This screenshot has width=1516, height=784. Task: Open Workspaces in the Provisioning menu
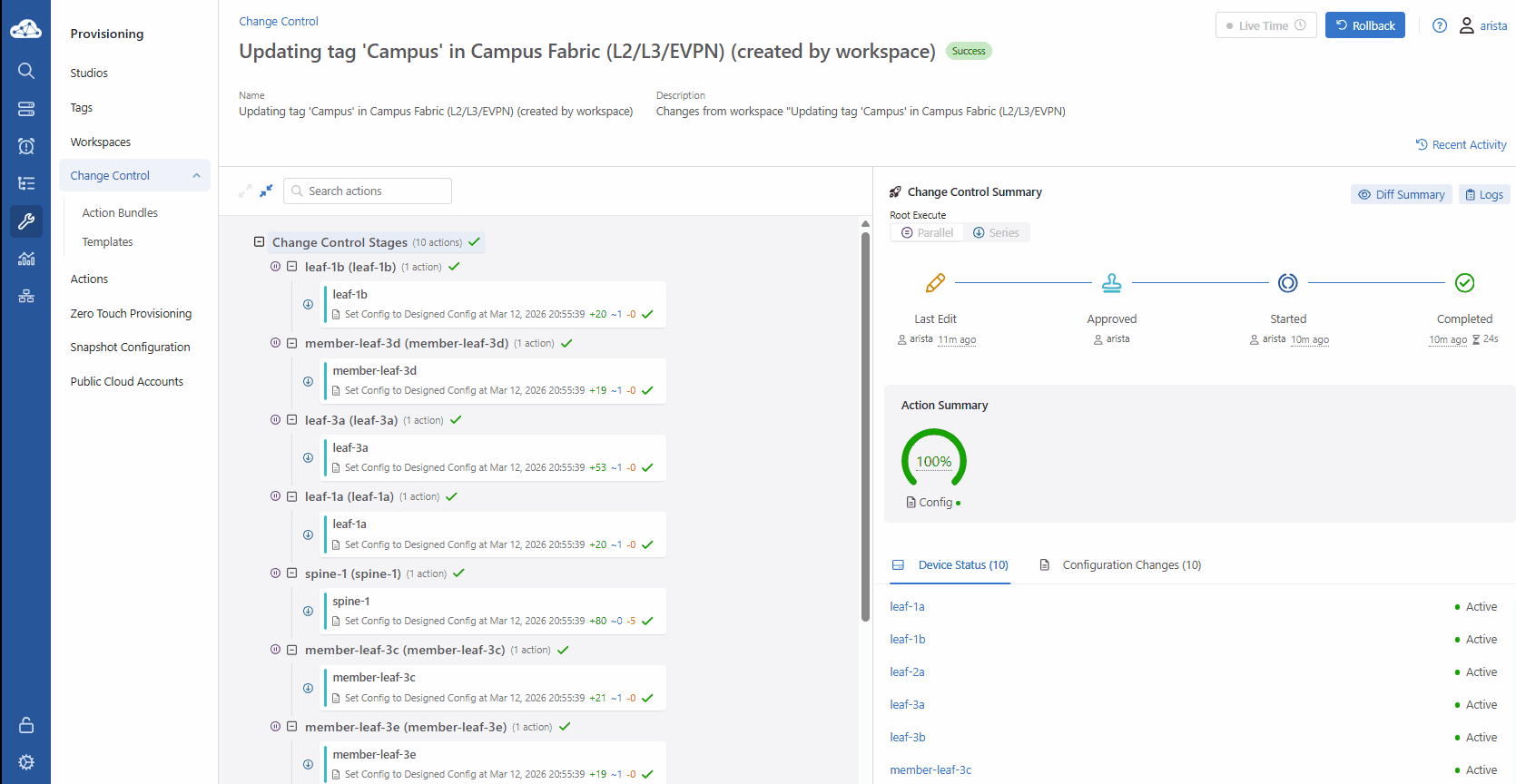pos(101,142)
